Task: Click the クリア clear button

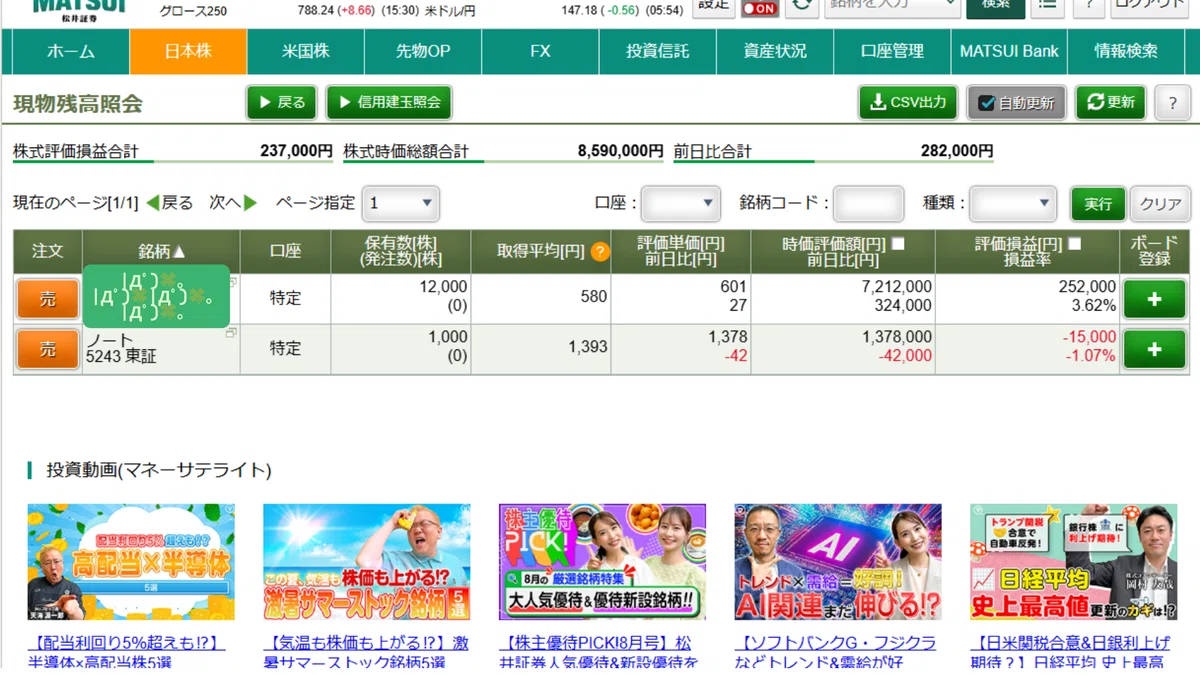Action: 1161,203
